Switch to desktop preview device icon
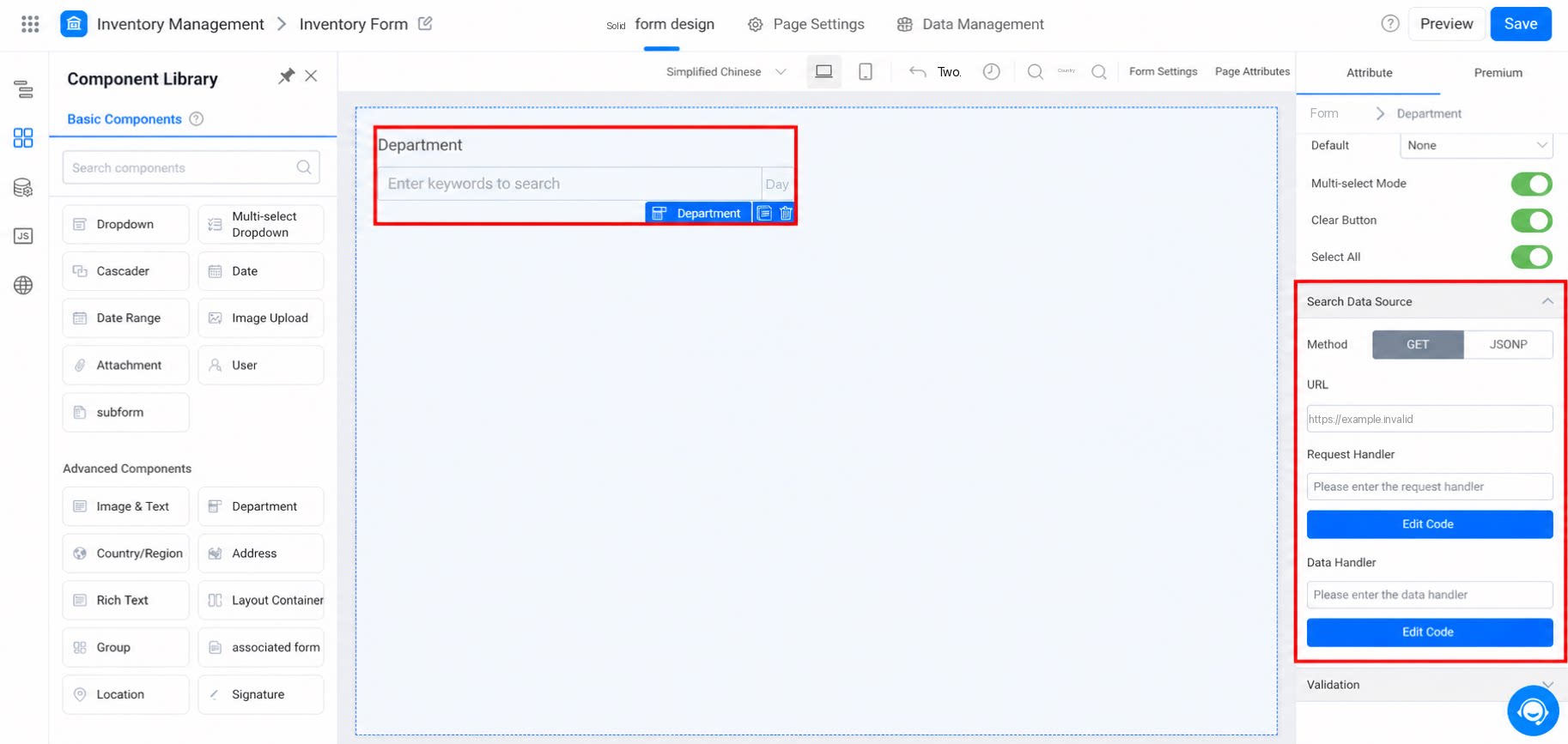 point(824,72)
